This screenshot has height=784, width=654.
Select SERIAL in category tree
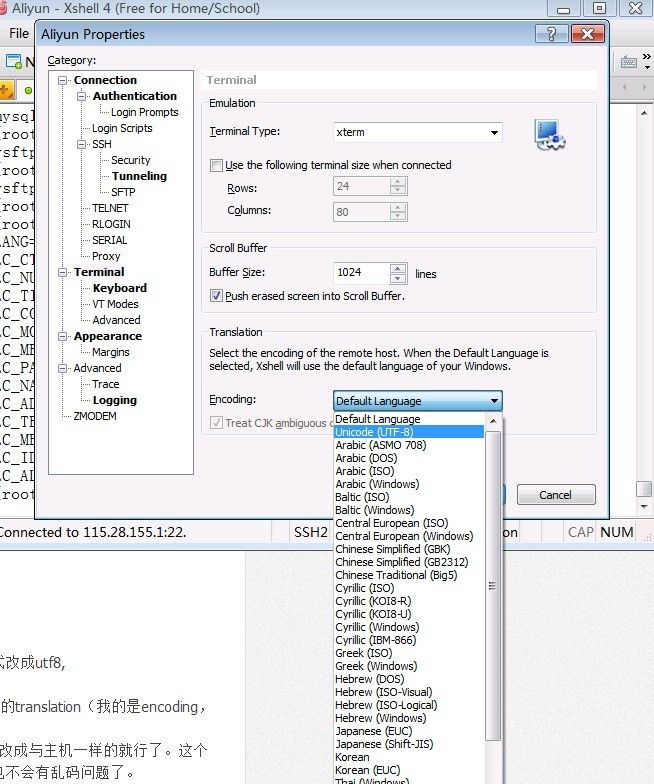coord(110,240)
